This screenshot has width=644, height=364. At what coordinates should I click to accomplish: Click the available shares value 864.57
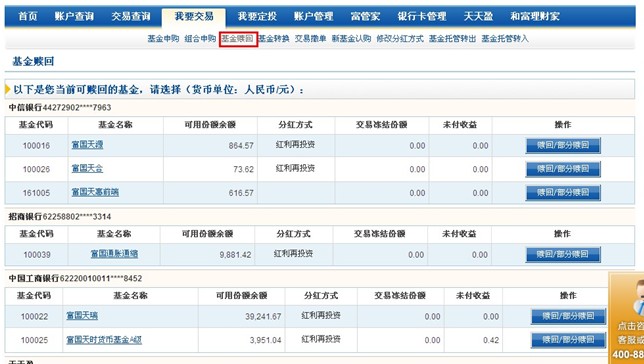click(x=241, y=145)
